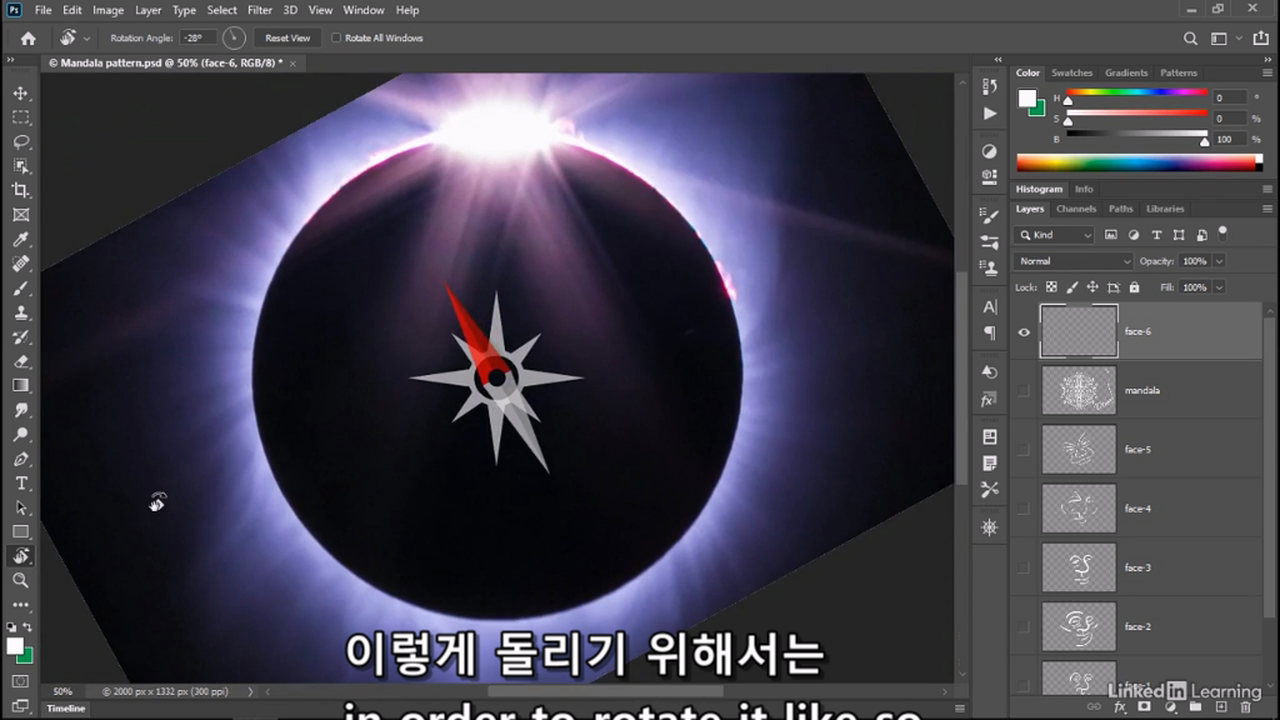The image size is (1280, 720).
Task: Expand status bar info arrow
Action: [250, 691]
